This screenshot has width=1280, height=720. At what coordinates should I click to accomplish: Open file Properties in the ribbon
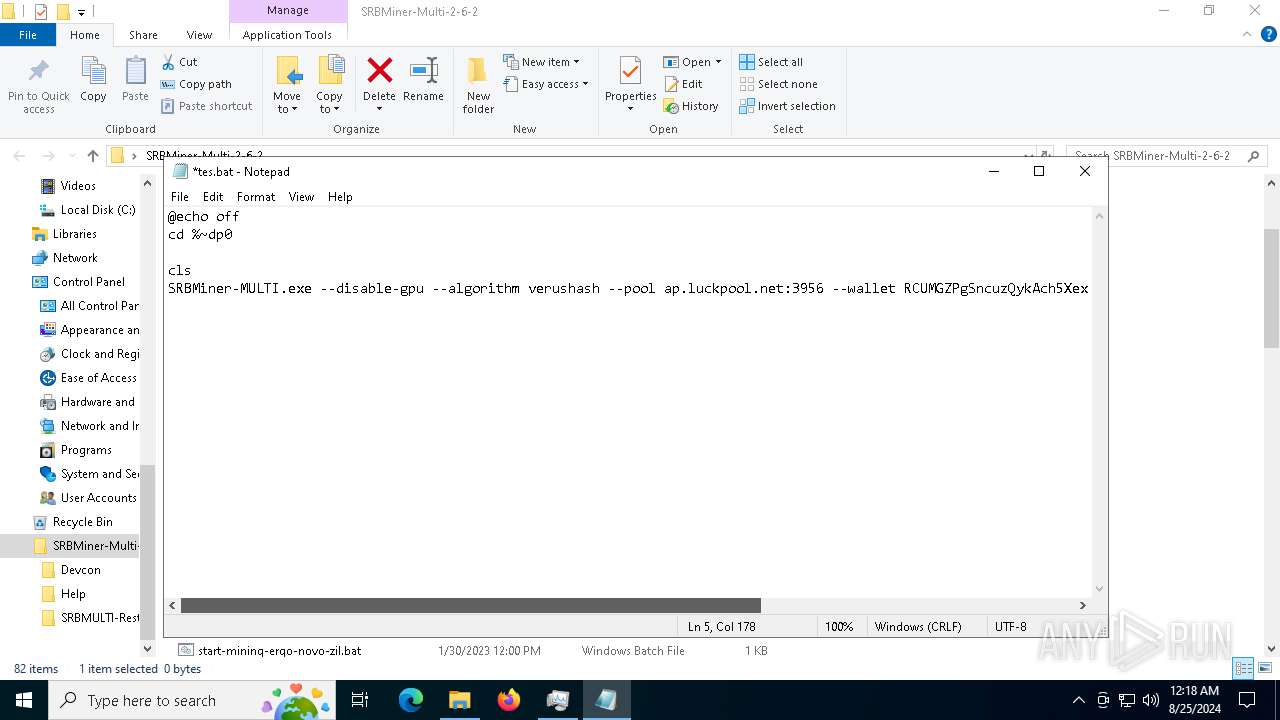coord(630,84)
